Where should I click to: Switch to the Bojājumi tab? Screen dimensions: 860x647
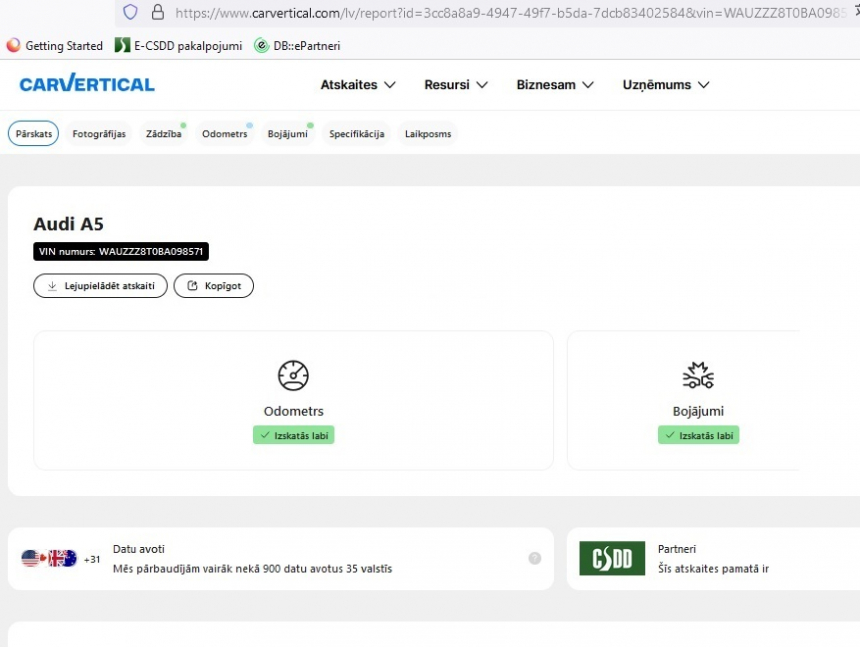tap(287, 133)
